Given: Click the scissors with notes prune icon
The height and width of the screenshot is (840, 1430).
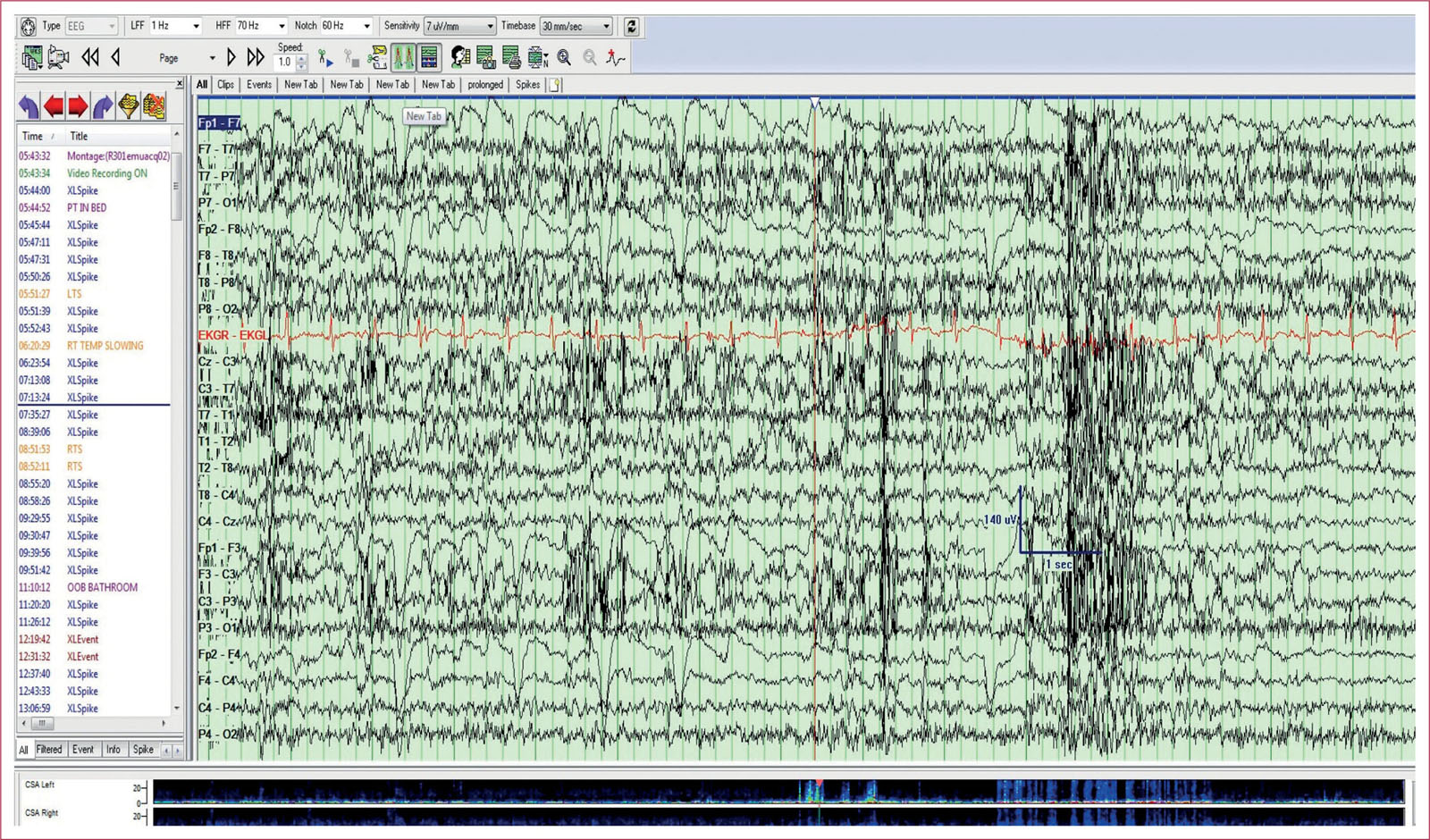Looking at the screenshot, I should 378,58.
